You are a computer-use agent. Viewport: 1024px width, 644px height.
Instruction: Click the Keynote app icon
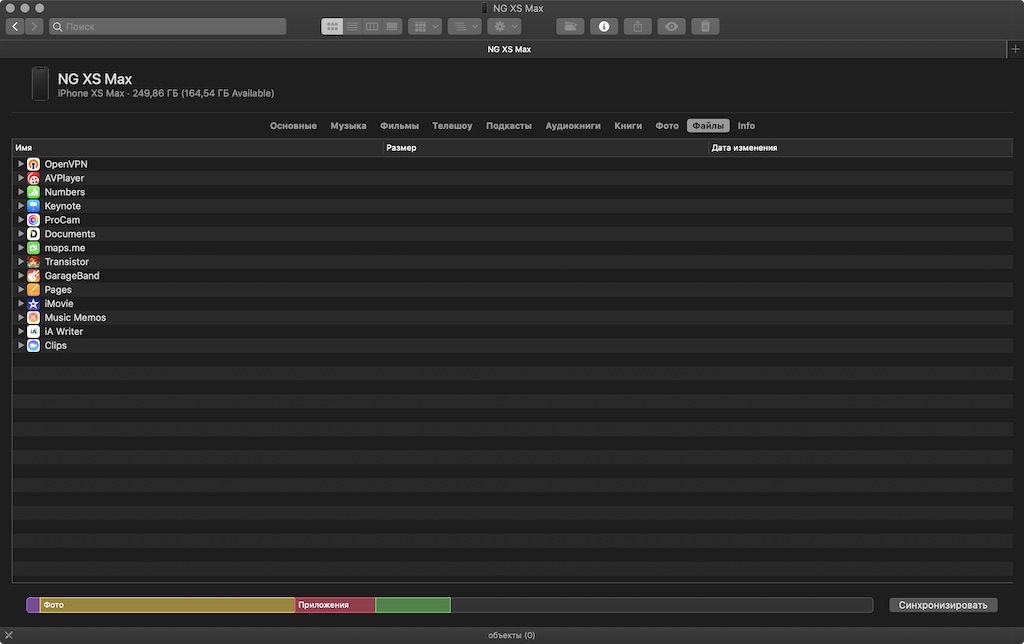(x=33, y=206)
